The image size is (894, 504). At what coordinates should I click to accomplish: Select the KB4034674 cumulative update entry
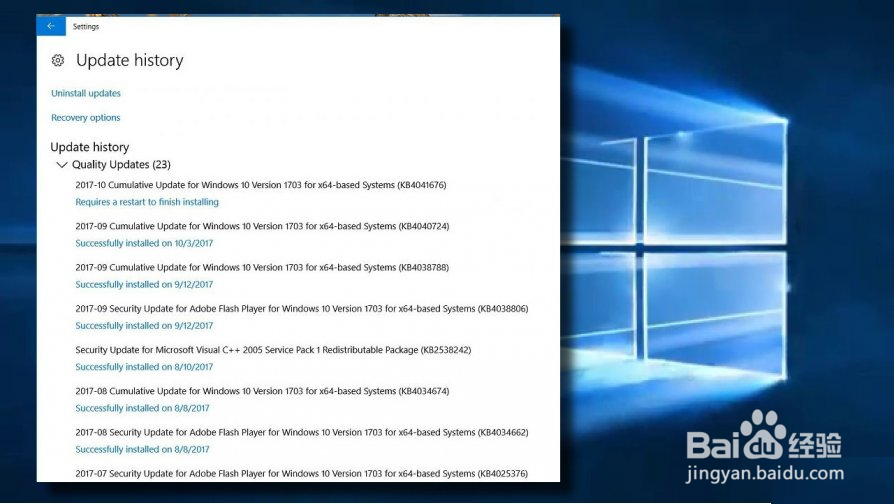point(262,391)
